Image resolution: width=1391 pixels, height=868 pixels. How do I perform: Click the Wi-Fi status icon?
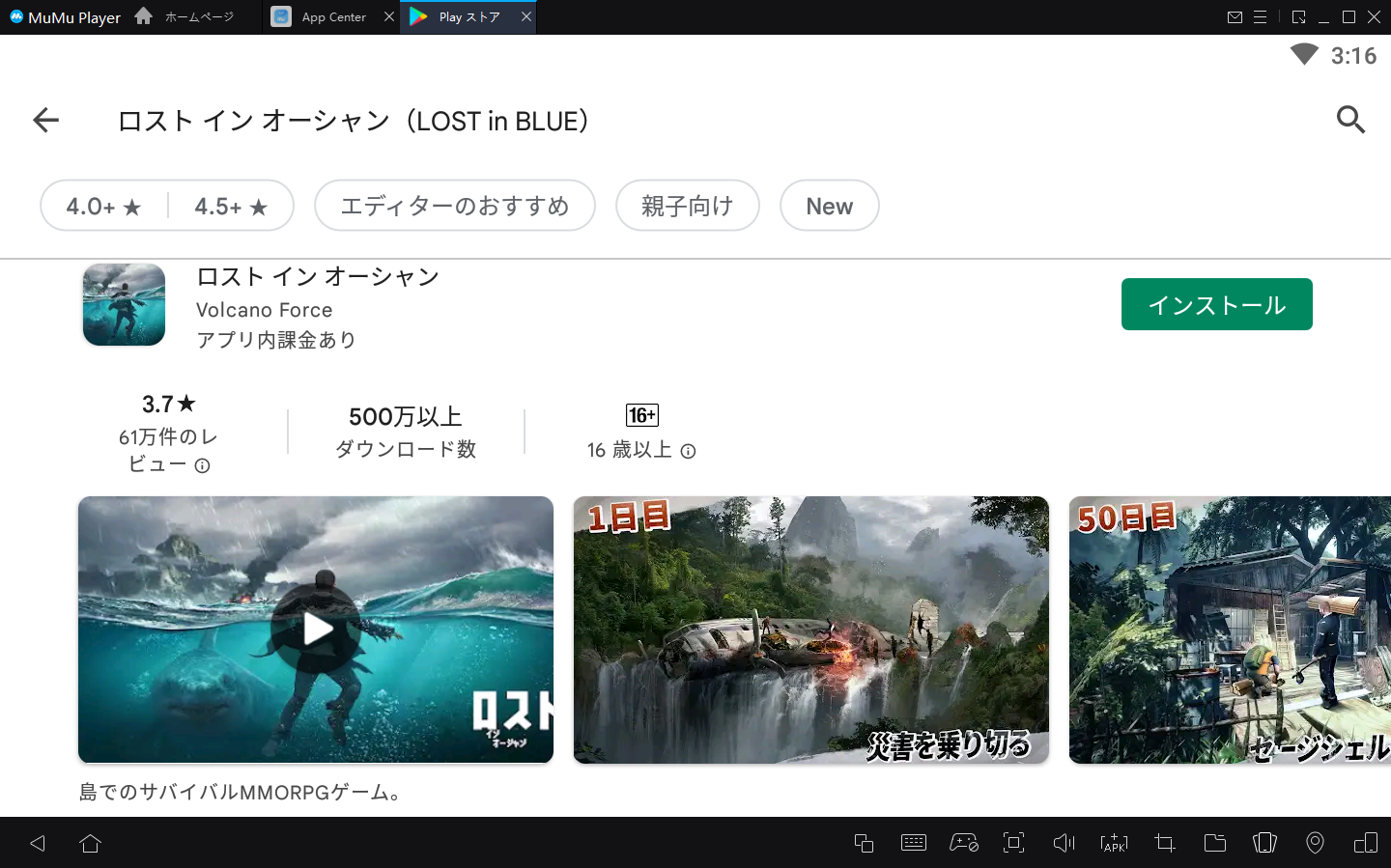pyautogui.click(x=1304, y=54)
